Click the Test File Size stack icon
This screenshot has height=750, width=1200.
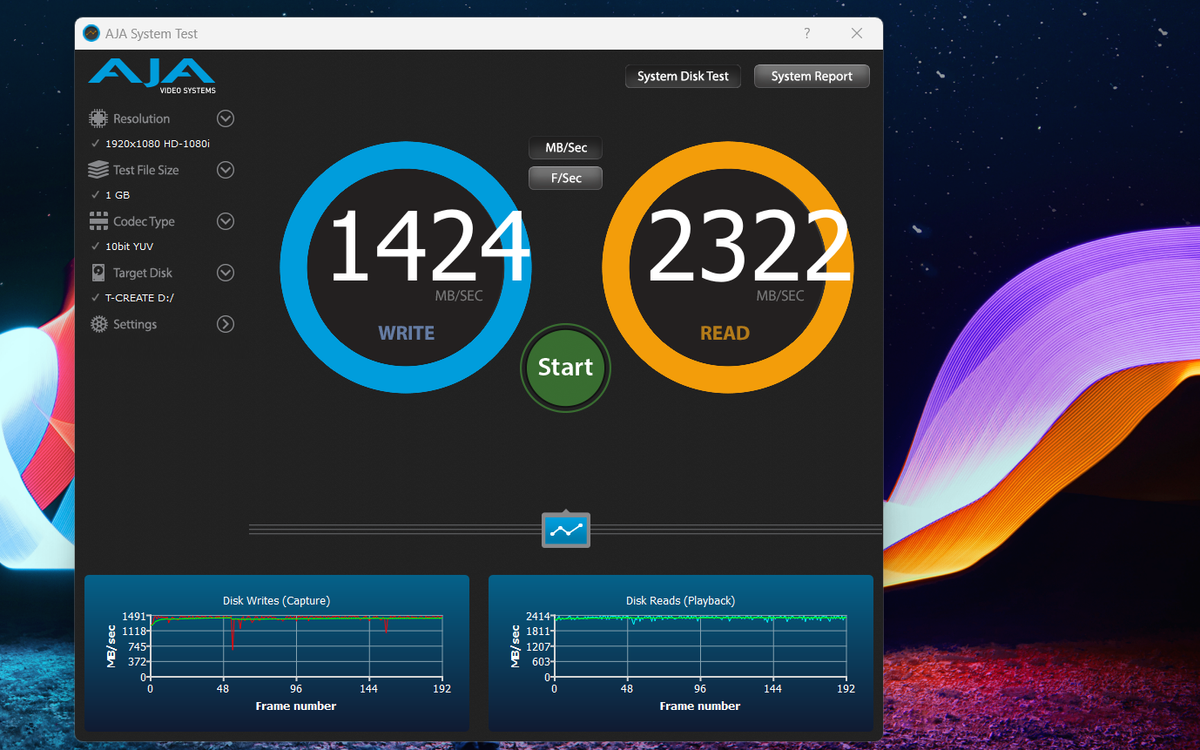click(98, 169)
